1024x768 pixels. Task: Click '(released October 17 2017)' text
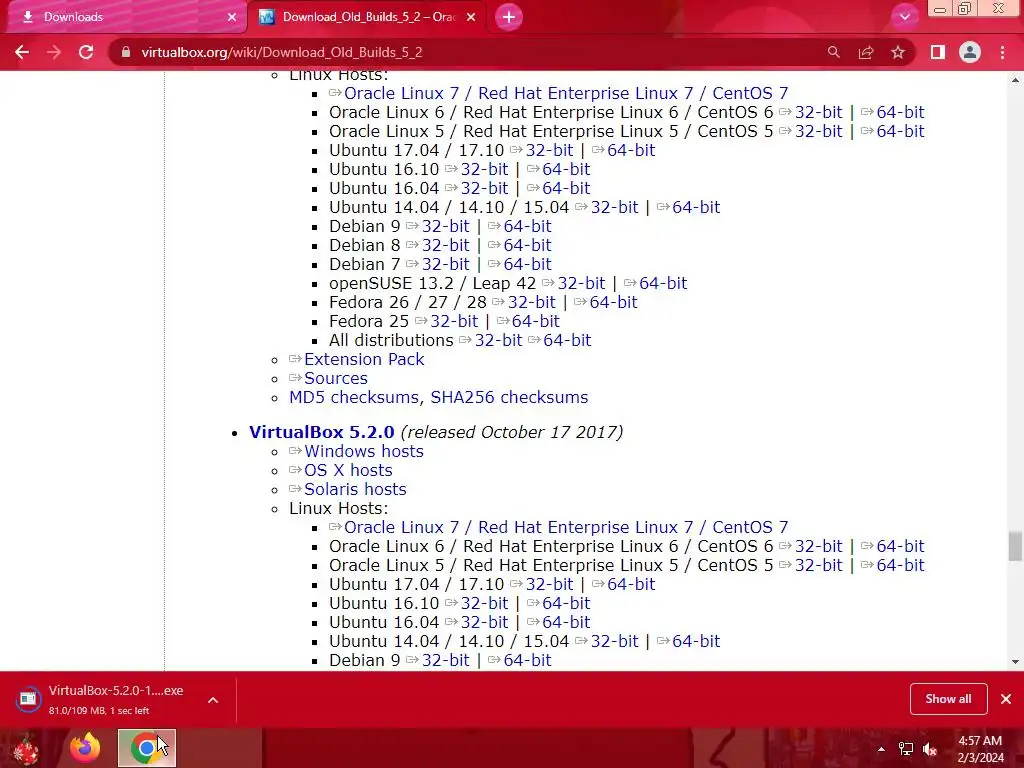(512, 432)
